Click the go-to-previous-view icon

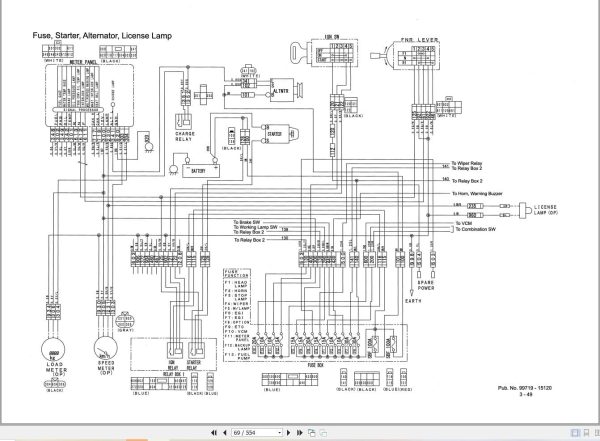(312, 433)
